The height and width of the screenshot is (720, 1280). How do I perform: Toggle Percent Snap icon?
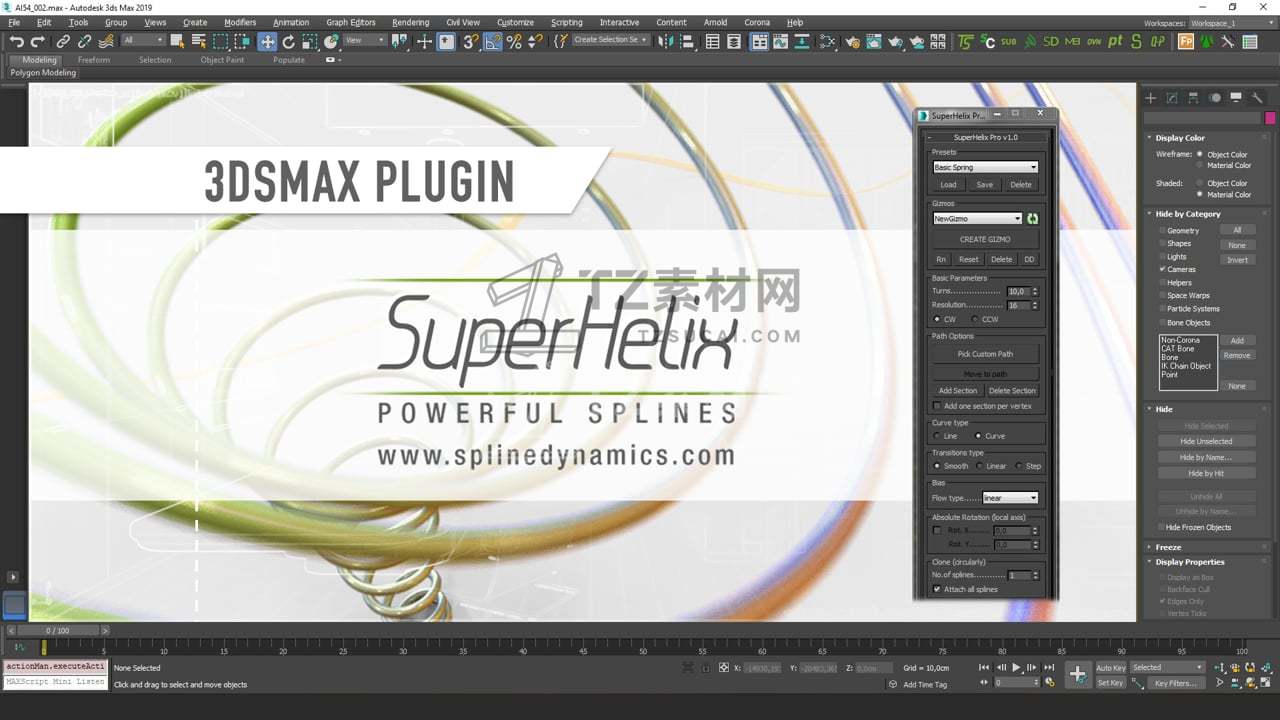[x=514, y=41]
